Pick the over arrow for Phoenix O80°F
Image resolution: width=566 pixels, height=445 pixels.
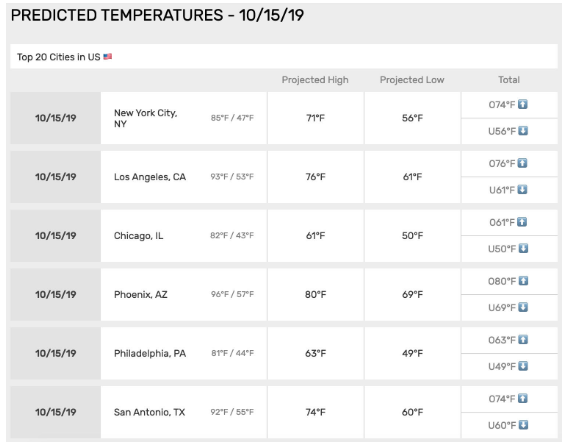coord(523,281)
